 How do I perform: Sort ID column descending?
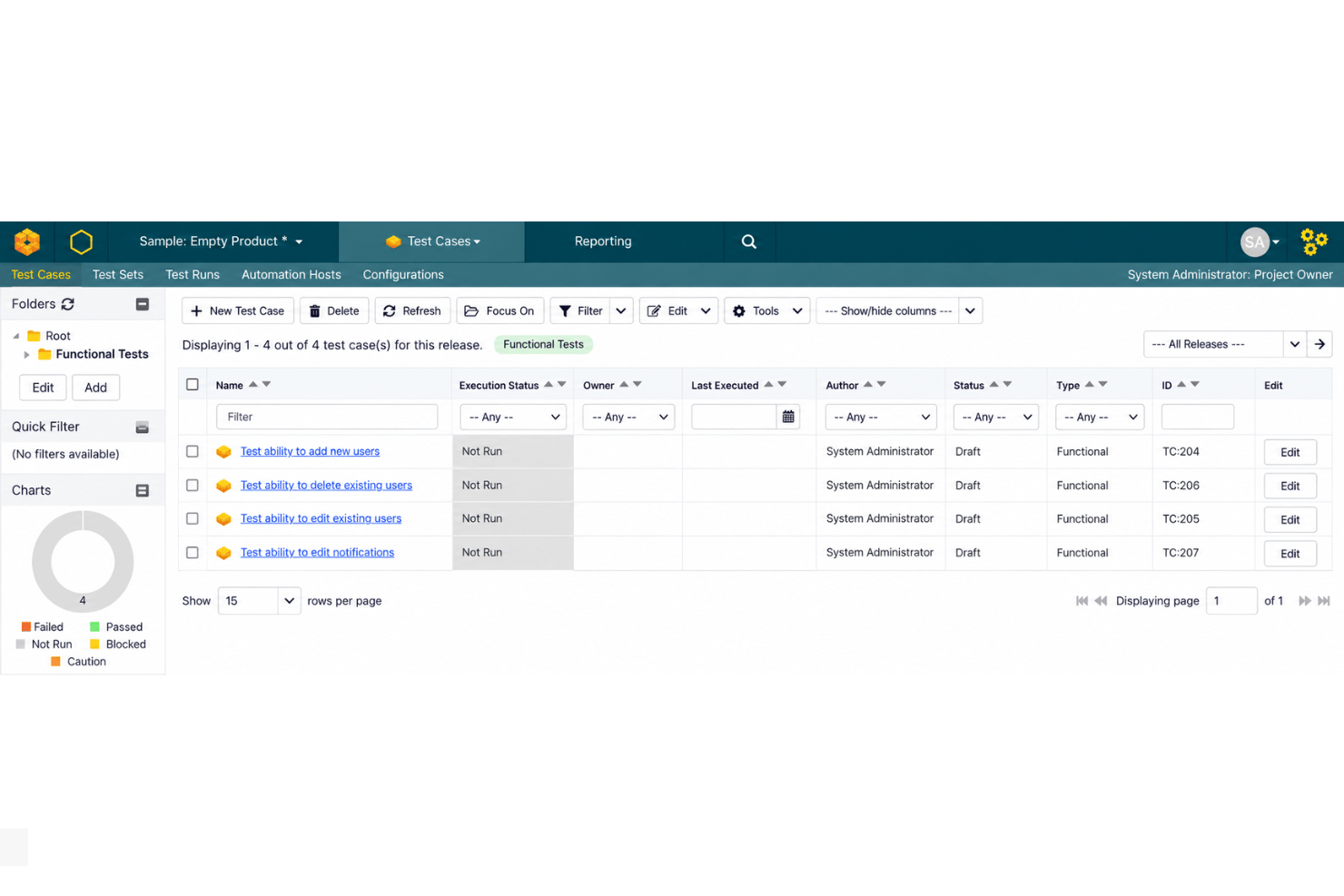pyautogui.click(x=1195, y=384)
